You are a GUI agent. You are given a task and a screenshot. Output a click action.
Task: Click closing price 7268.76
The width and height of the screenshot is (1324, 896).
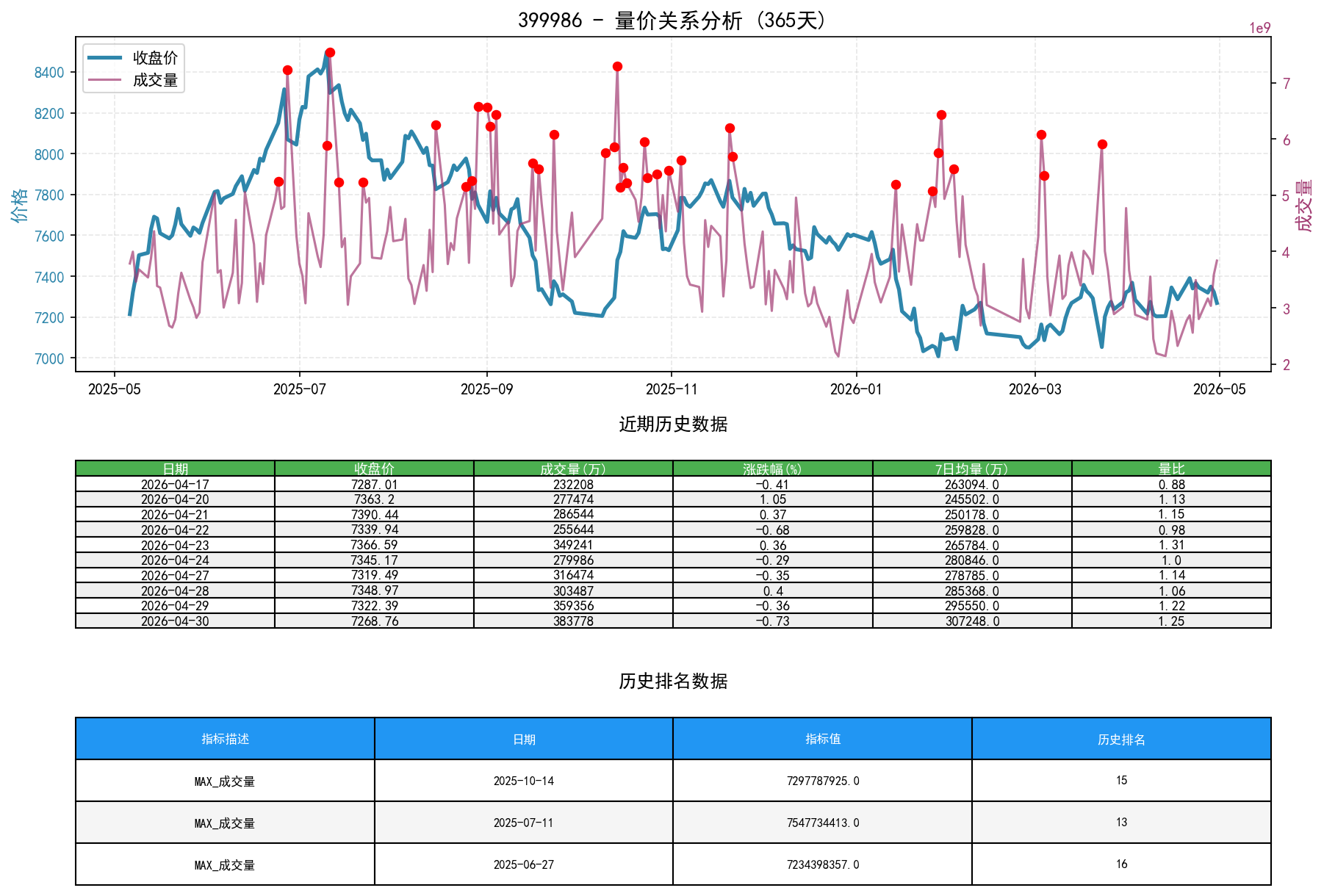[374, 621]
